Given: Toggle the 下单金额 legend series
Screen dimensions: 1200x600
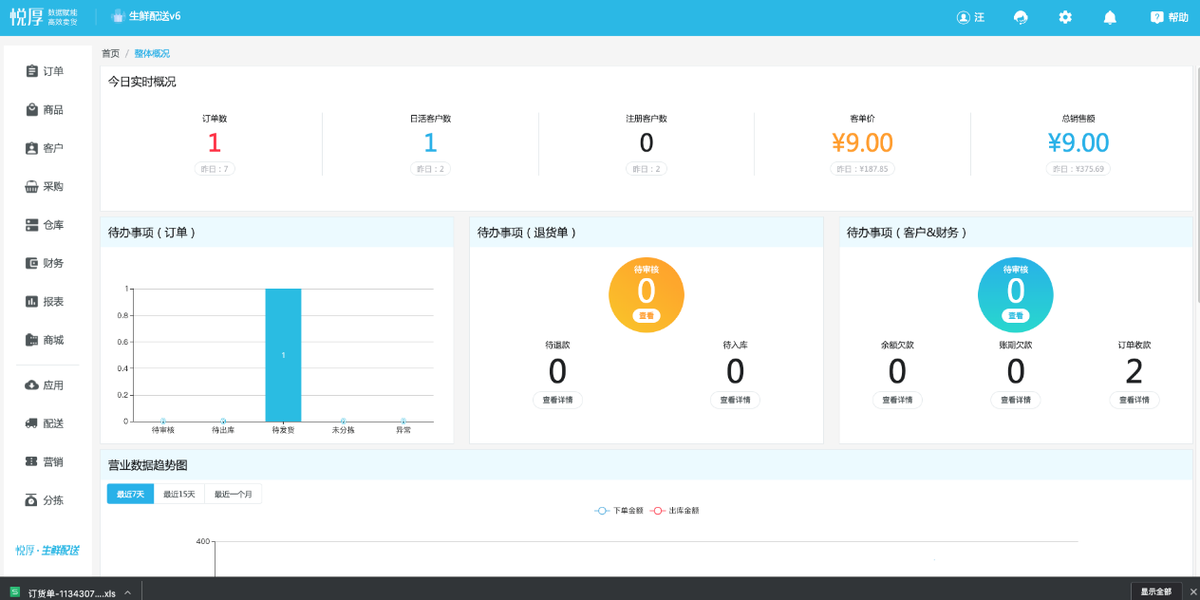Looking at the screenshot, I should click(x=619, y=511).
